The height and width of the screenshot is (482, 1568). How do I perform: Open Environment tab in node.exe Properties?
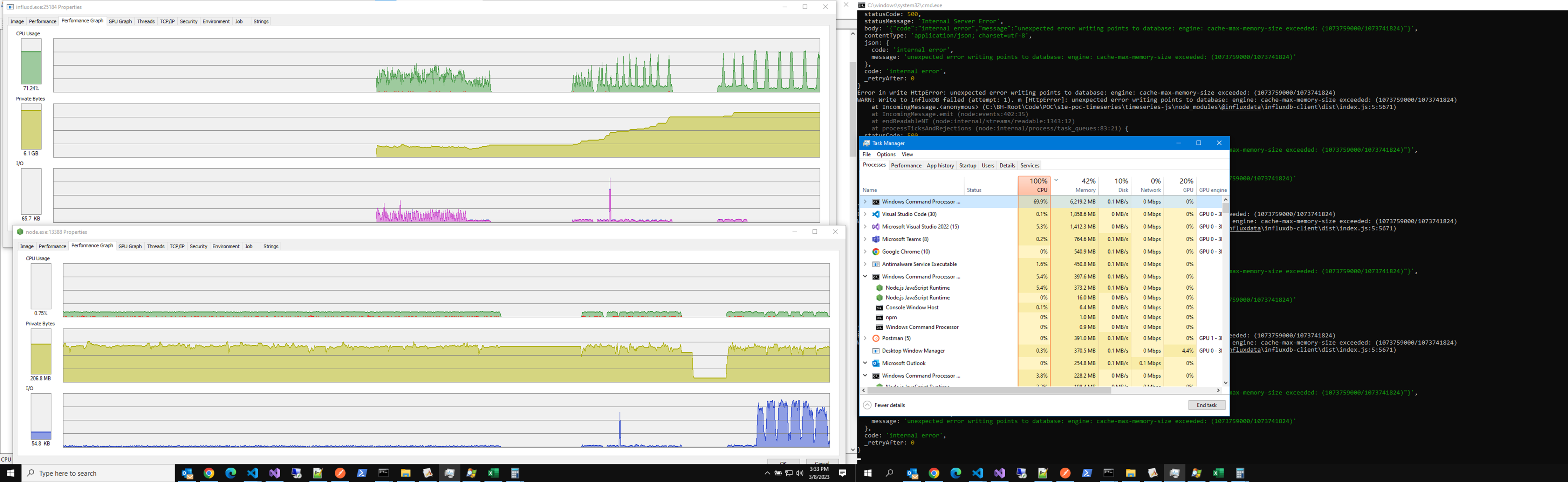click(226, 247)
